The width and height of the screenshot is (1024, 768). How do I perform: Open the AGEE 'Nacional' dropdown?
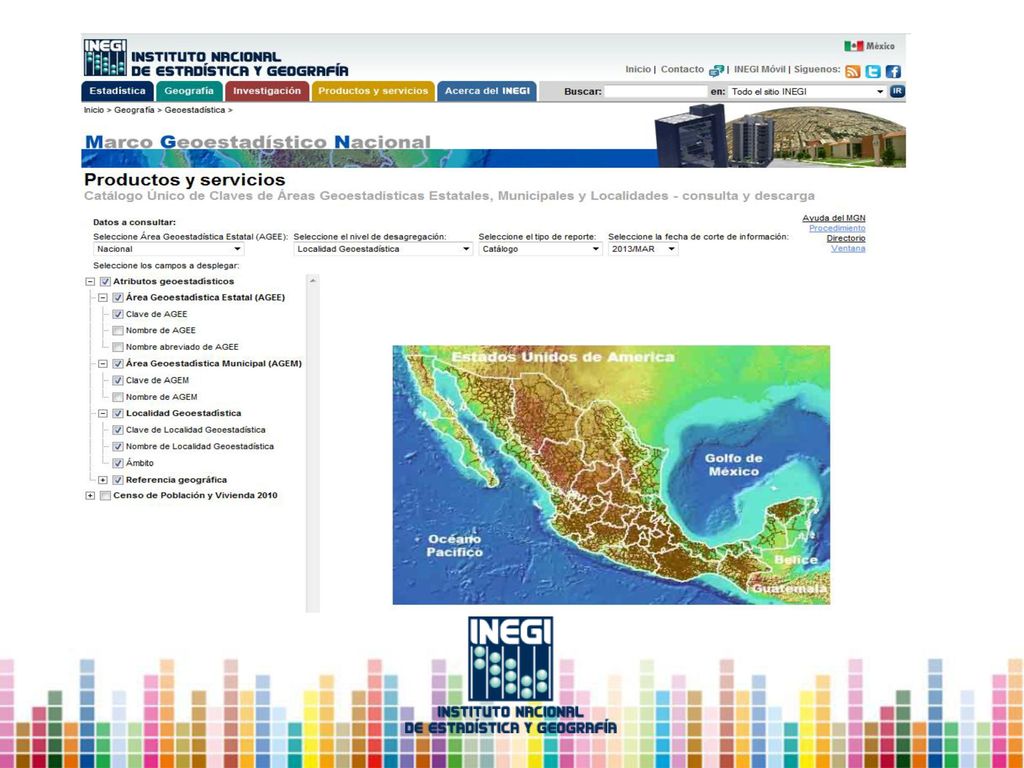click(x=168, y=249)
